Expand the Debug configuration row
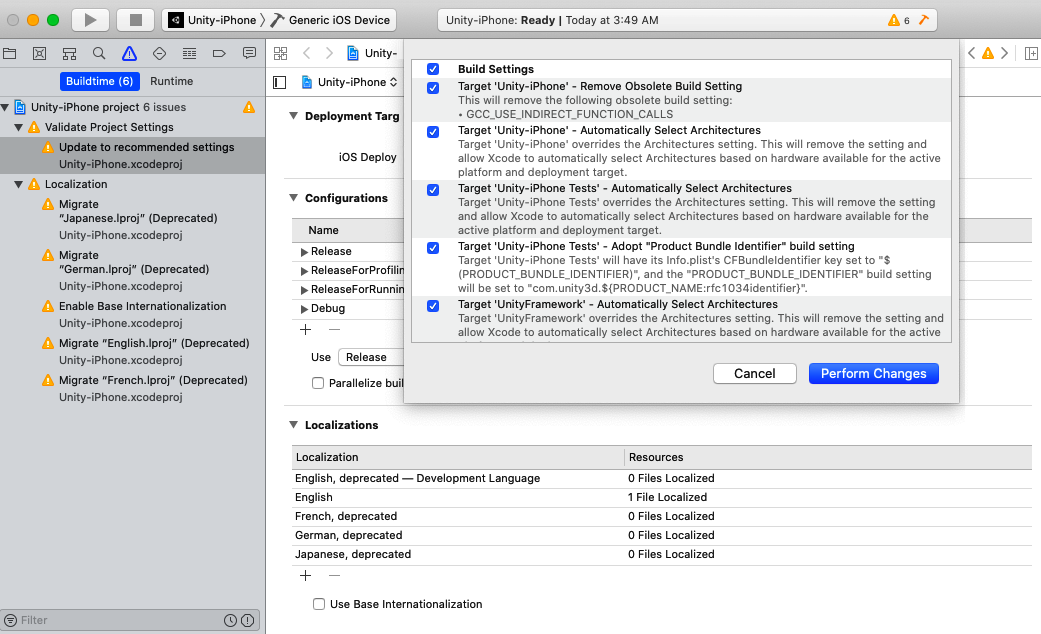The width and height of the screenshot is (1041, 634). pyautogui.click(x=304, y=309)
